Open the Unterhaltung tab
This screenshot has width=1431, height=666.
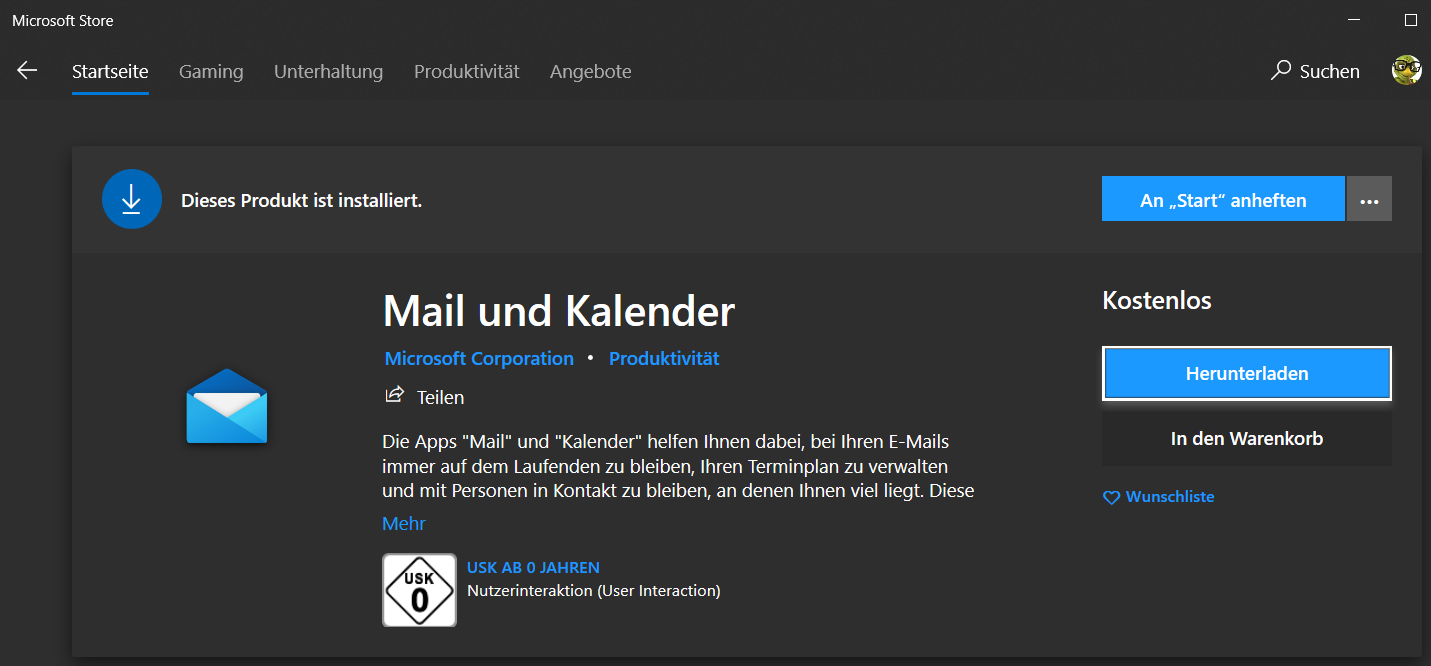pos(328,71)
